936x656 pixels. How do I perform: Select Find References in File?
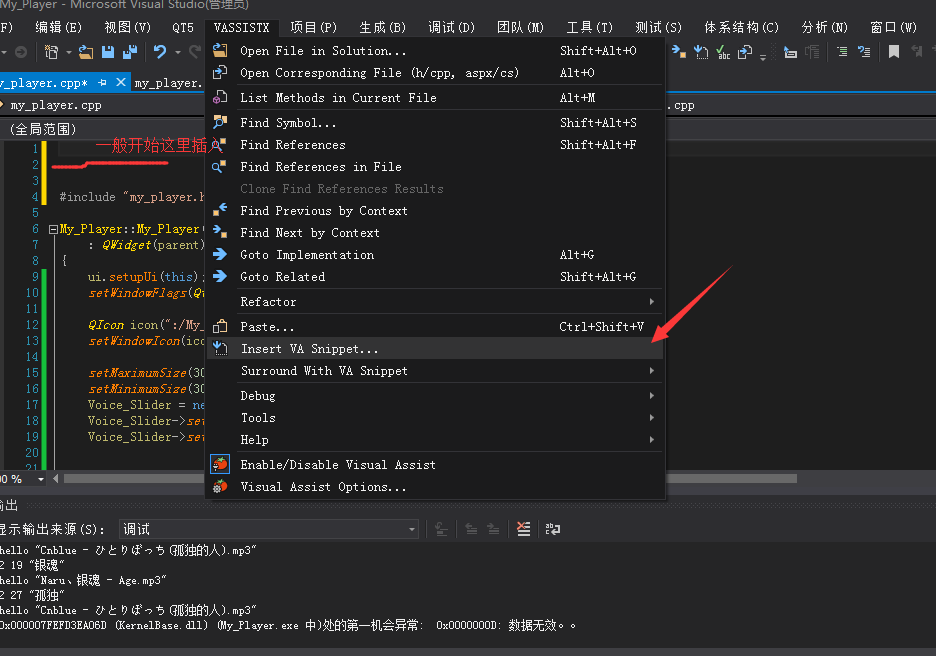(x=435, y=167)
